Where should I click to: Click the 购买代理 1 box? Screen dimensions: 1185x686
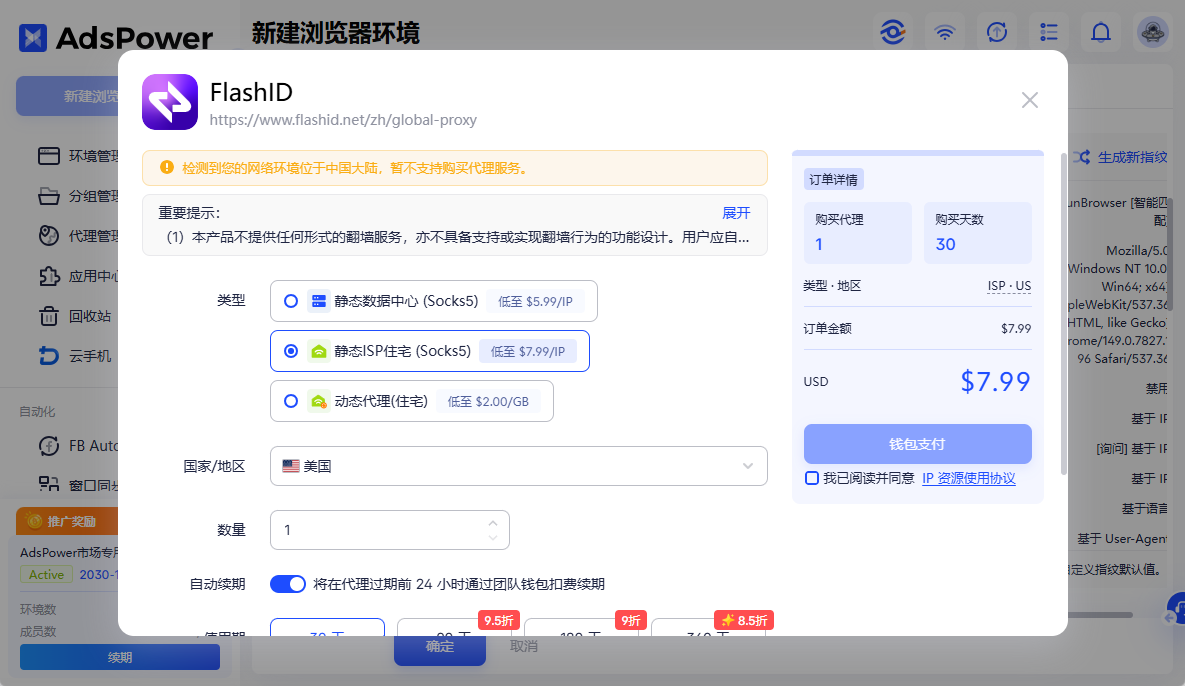tap(858, 233)
